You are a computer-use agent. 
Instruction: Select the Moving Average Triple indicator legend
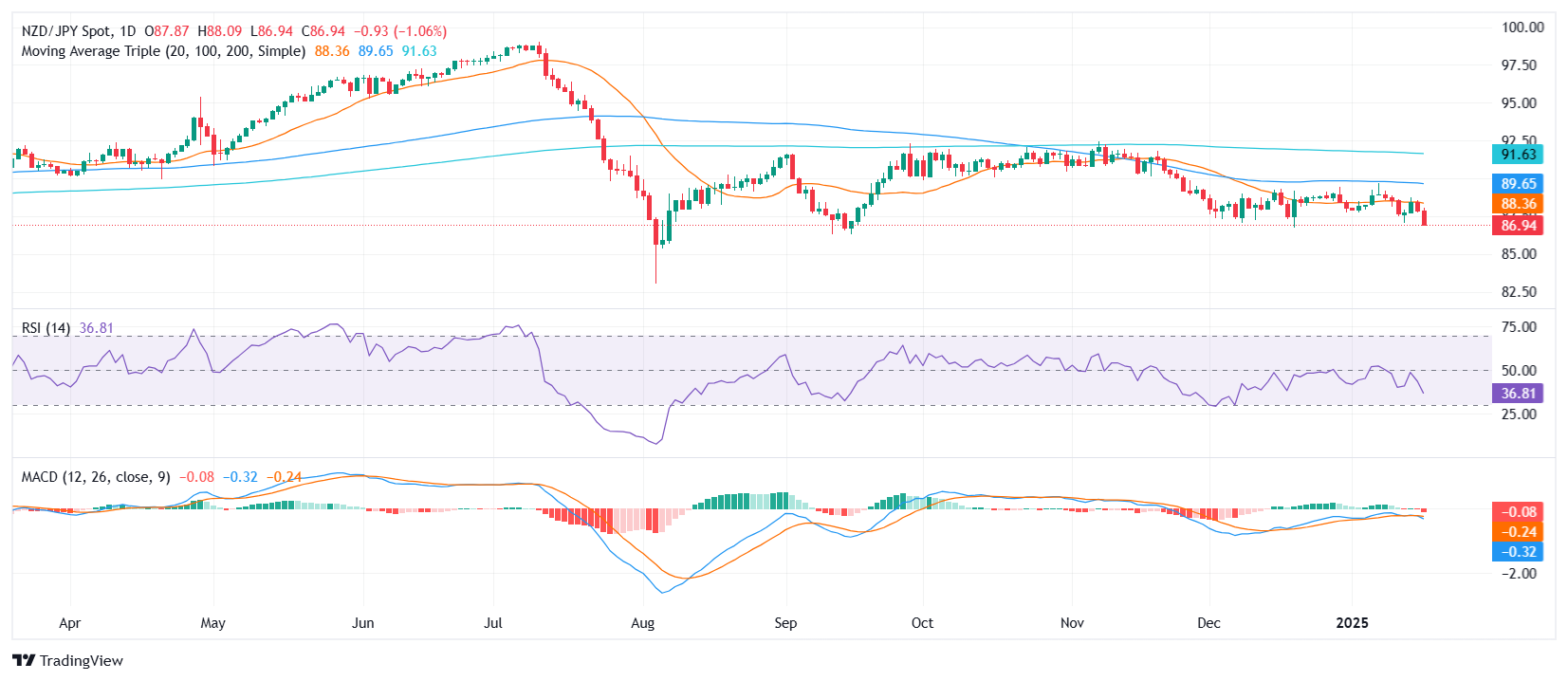[x=163, y=51]
